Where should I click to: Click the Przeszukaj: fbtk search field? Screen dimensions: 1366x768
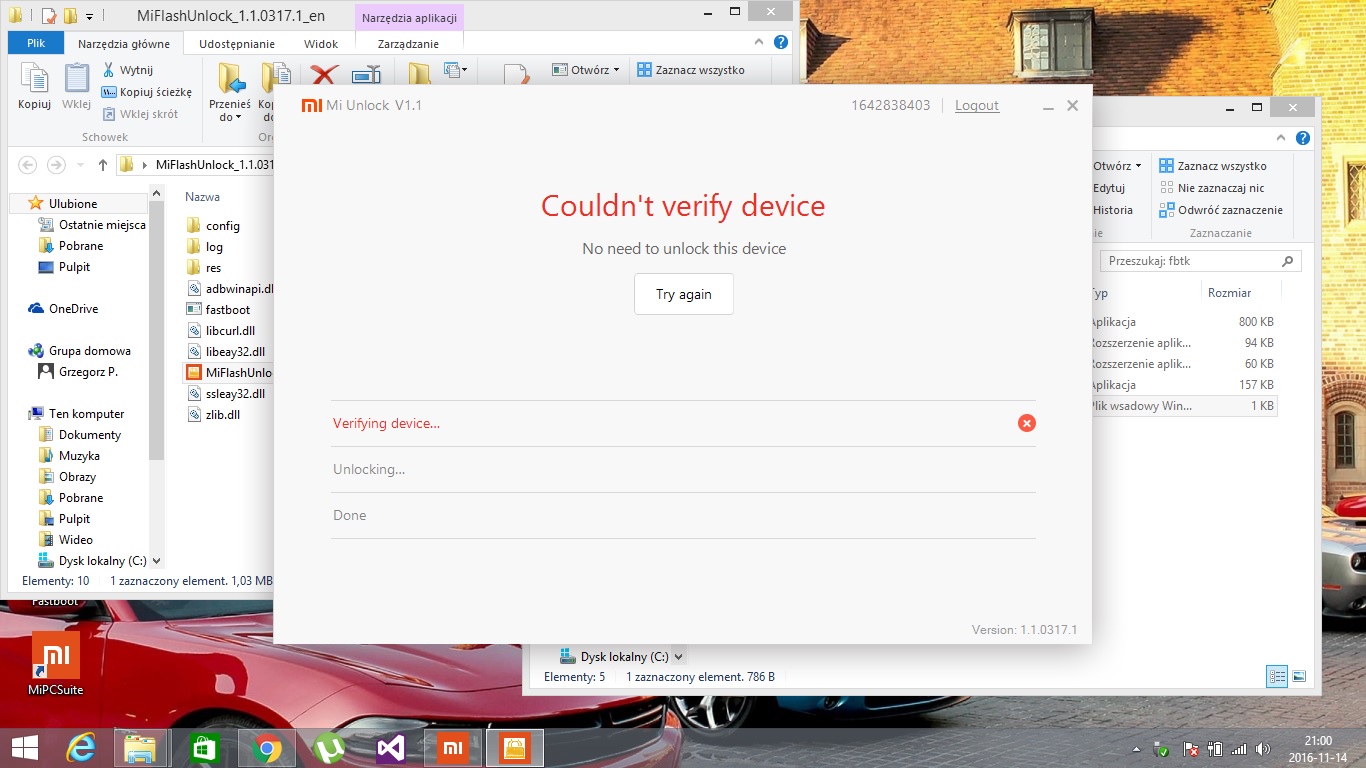tap(1190, 261)
